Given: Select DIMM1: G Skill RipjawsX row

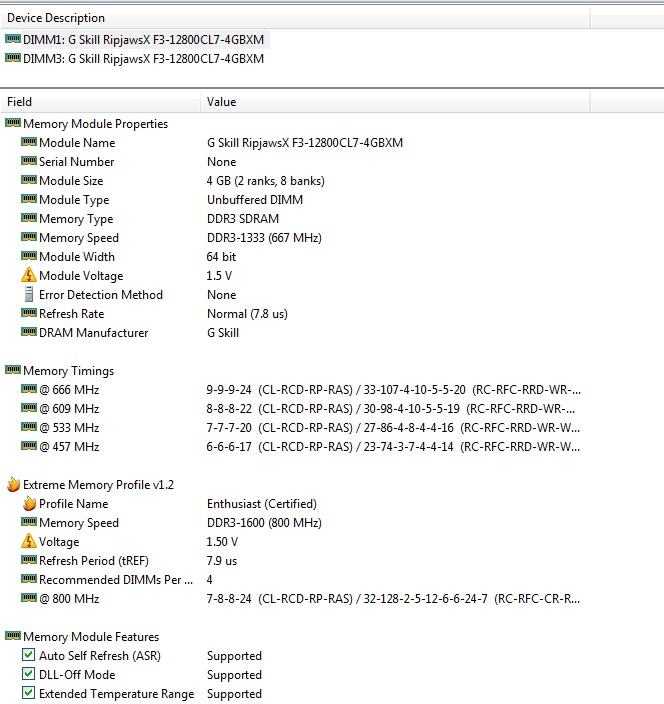Looking at the screenshot, I should pos(143,40).
